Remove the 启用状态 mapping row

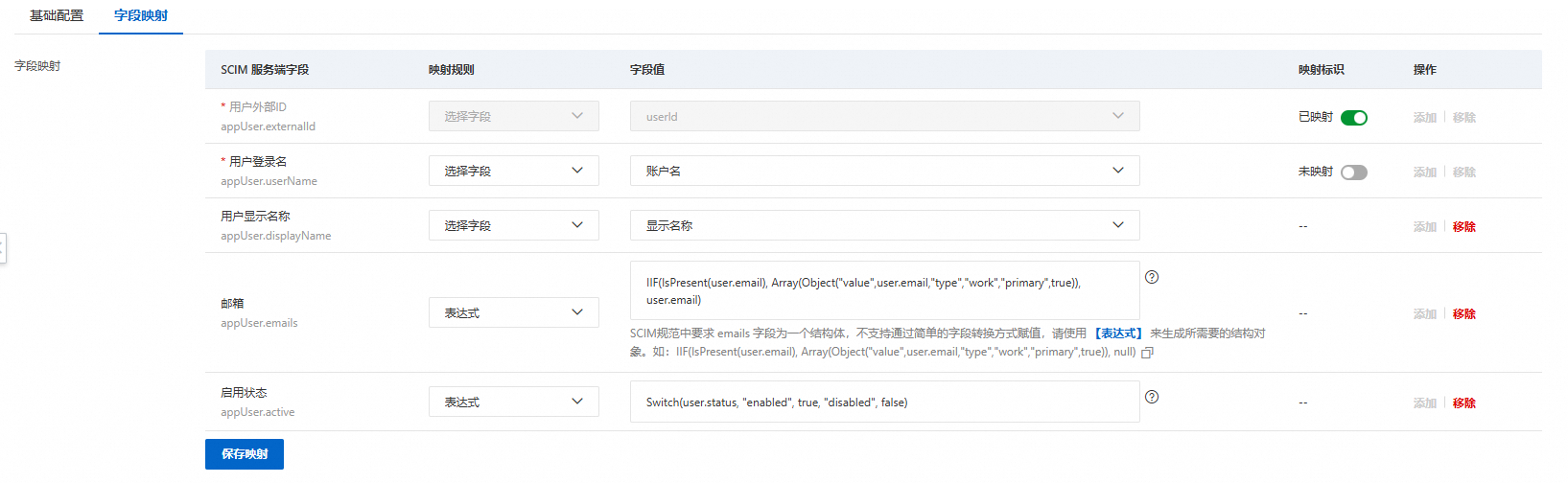click(1463, 403)
